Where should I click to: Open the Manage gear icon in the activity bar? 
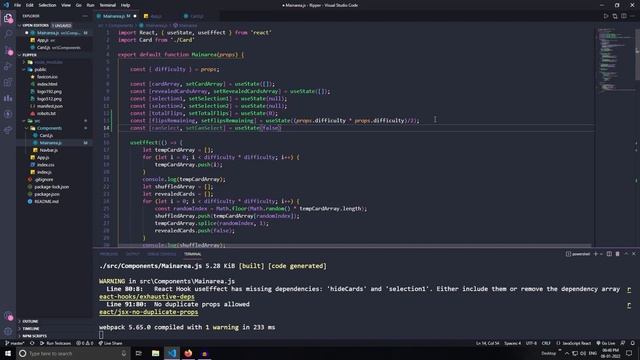[8, 331]
